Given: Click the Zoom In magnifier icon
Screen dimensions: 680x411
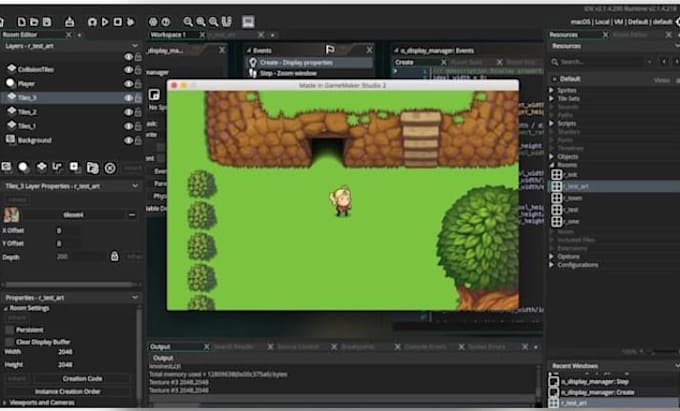Looking at the screenshot, I should point(213,22).
